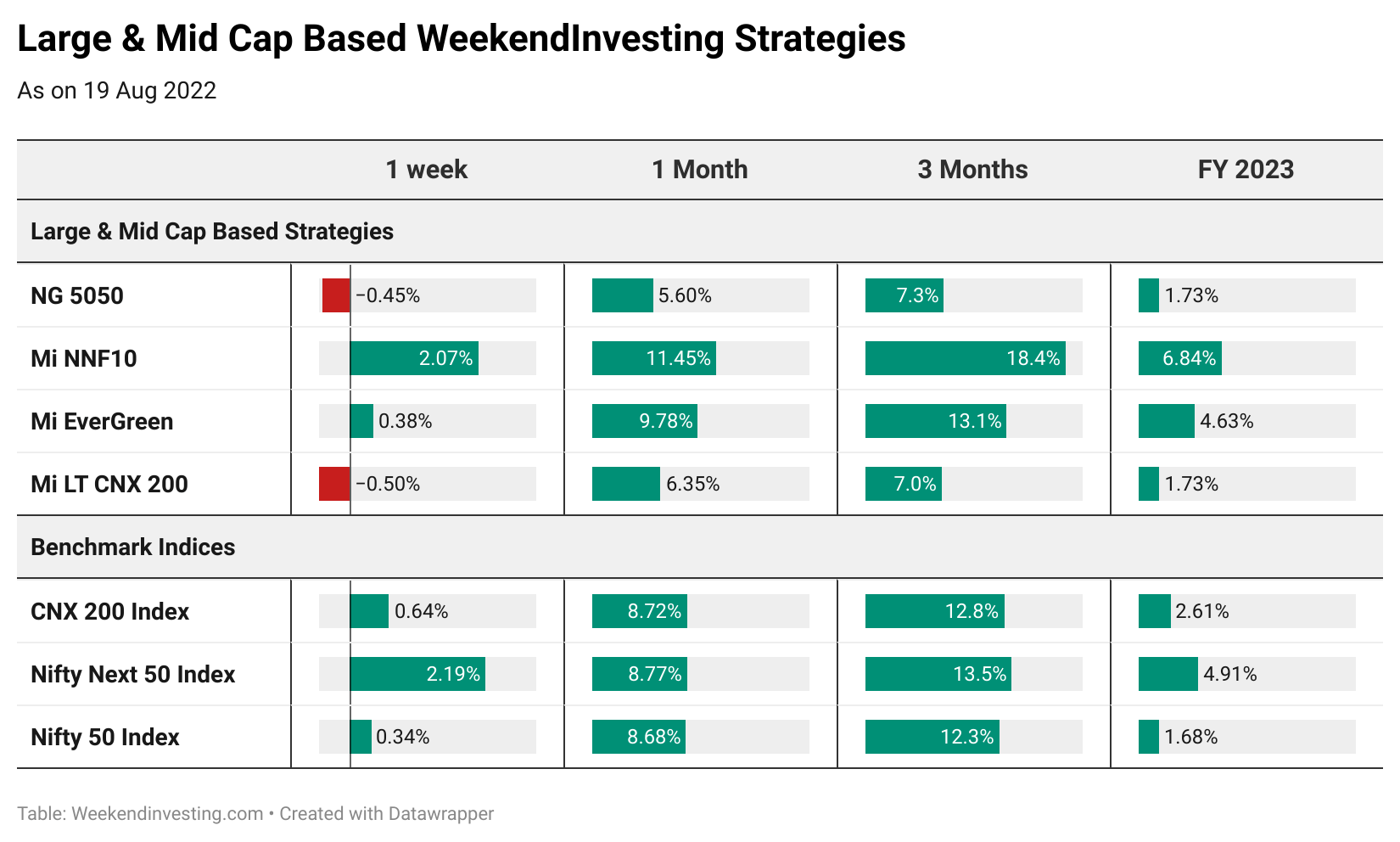
Task: Click the CNX 200 Index label
Action: pos(110,611)
